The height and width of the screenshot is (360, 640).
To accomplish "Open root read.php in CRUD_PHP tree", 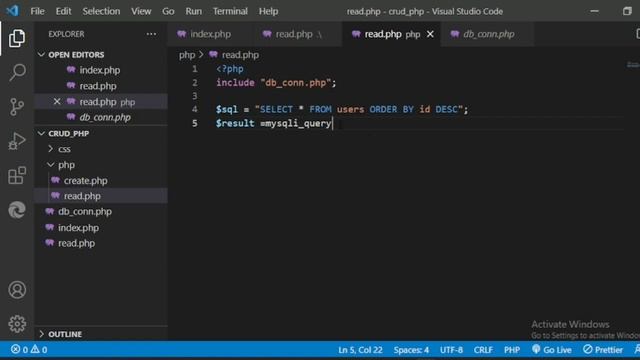I will point(101,243).
